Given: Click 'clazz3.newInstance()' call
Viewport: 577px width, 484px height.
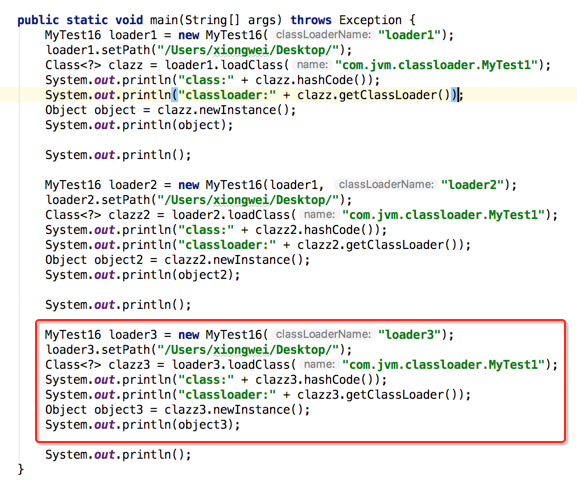Looking at the screenshot, I should (x=234, y=410).
